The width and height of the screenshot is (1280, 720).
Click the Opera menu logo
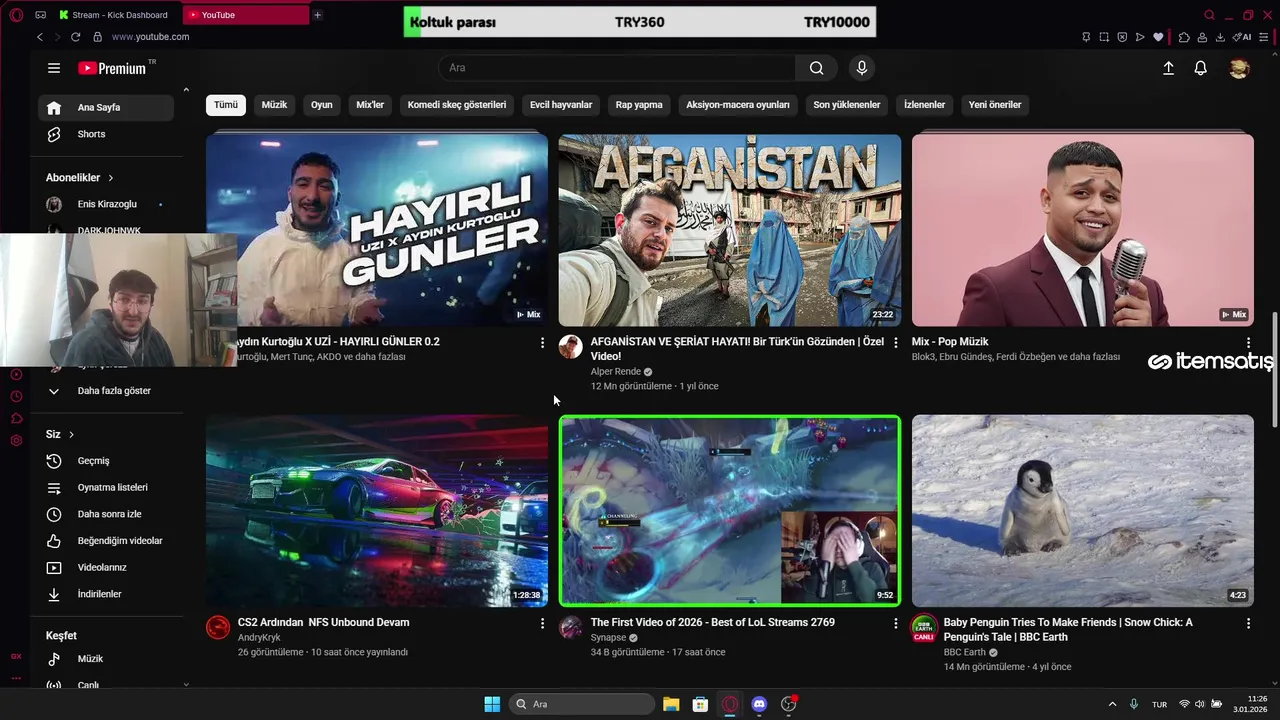[16, 15]
